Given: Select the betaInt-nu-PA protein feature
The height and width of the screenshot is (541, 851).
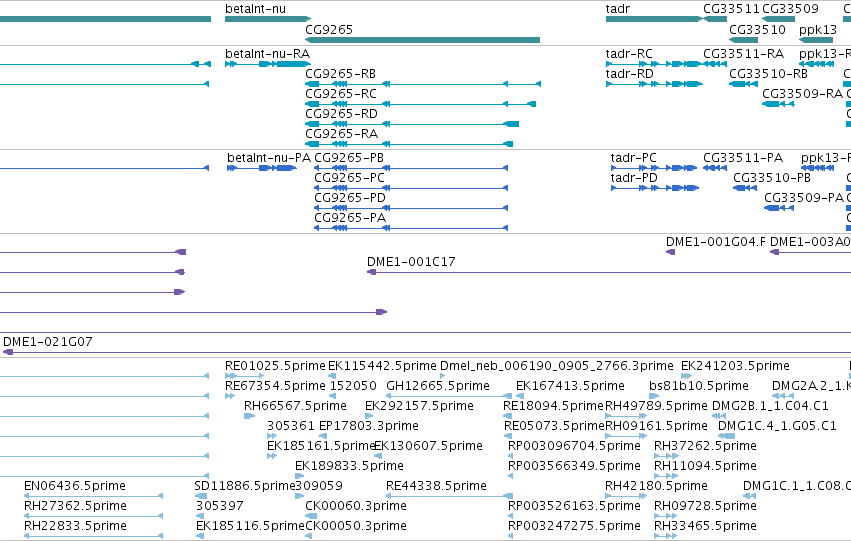Looking at the screenshot, I should coord(262,168).
